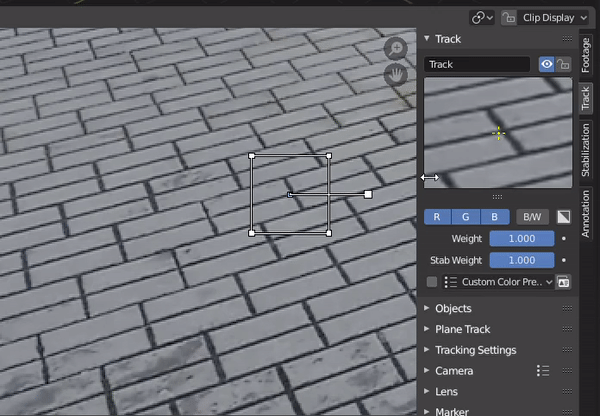This screenshot has width=600, height=416.
Task: Click the custom color preset apply icon
Action: pos(564,282)
